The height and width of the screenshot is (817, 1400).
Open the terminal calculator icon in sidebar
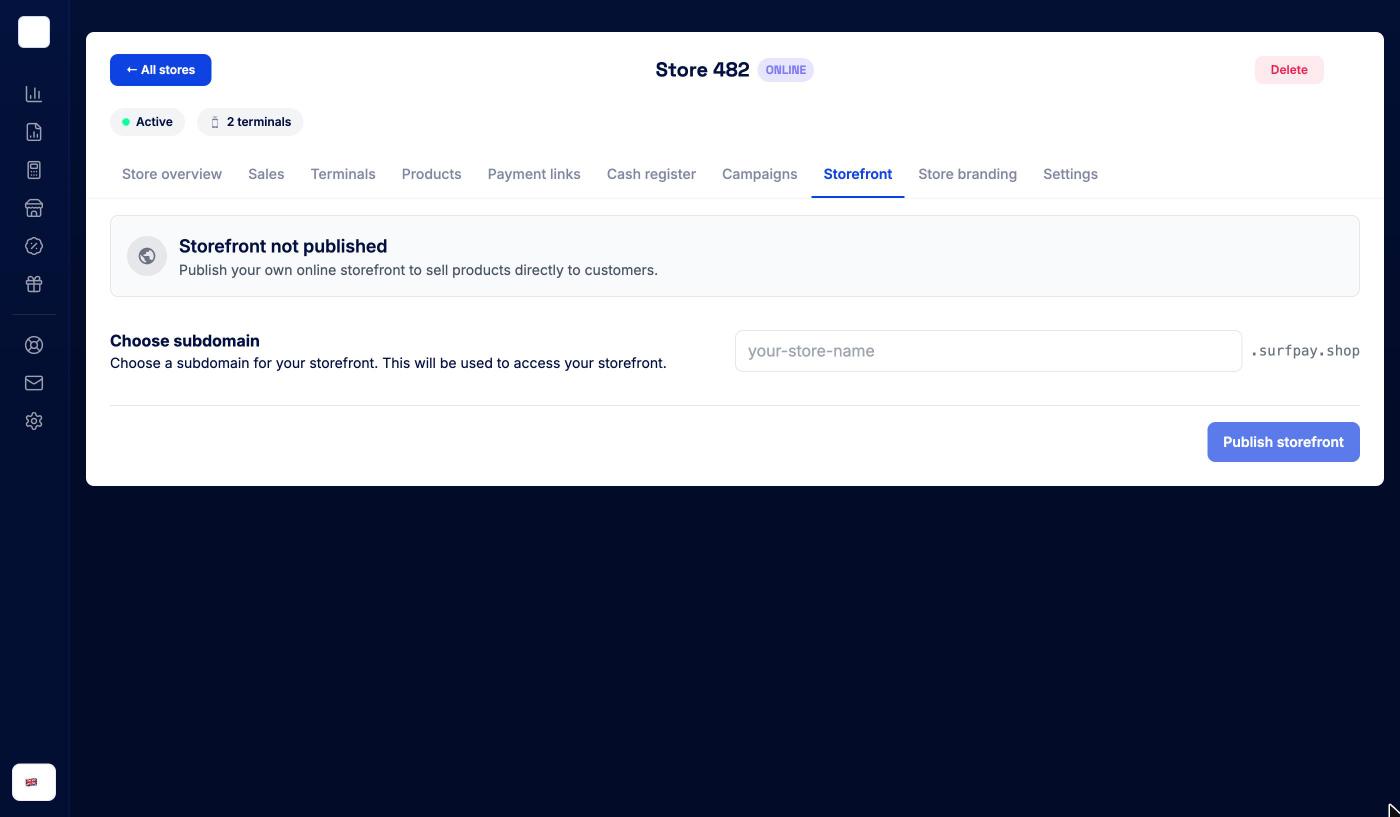click(34, 170)
